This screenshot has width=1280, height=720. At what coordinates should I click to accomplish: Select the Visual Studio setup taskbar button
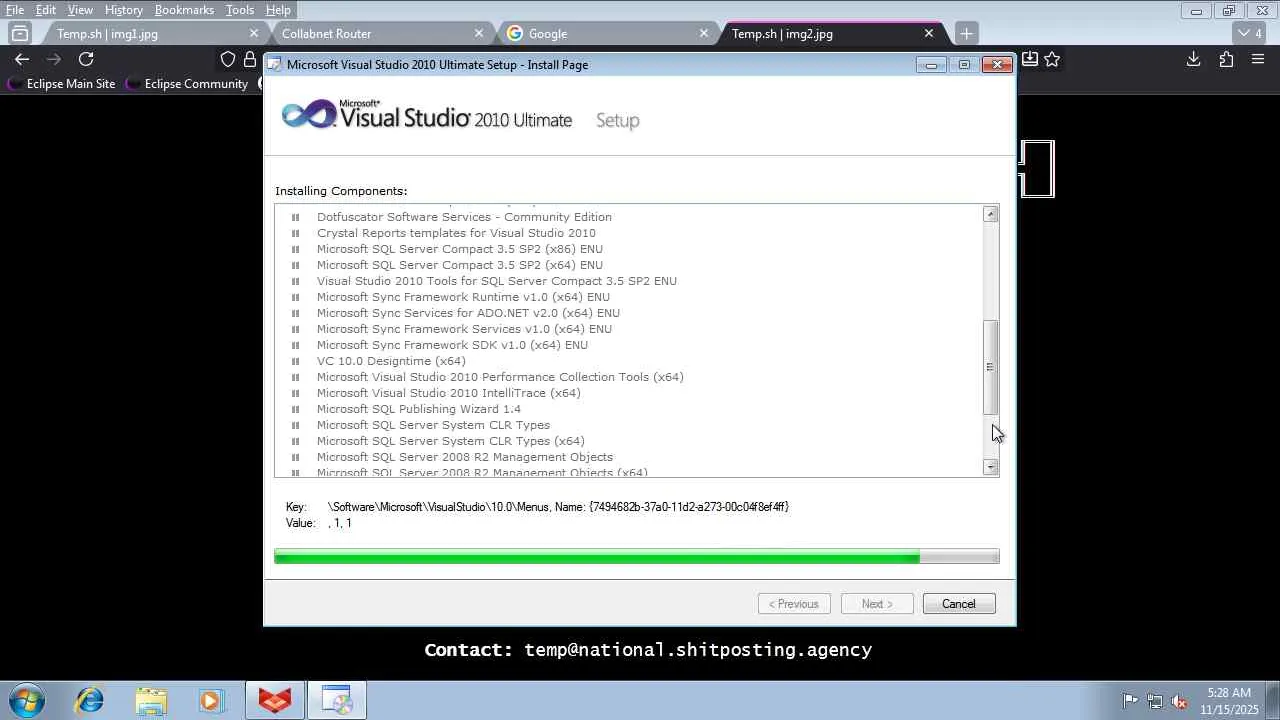(x=337, y=700)
